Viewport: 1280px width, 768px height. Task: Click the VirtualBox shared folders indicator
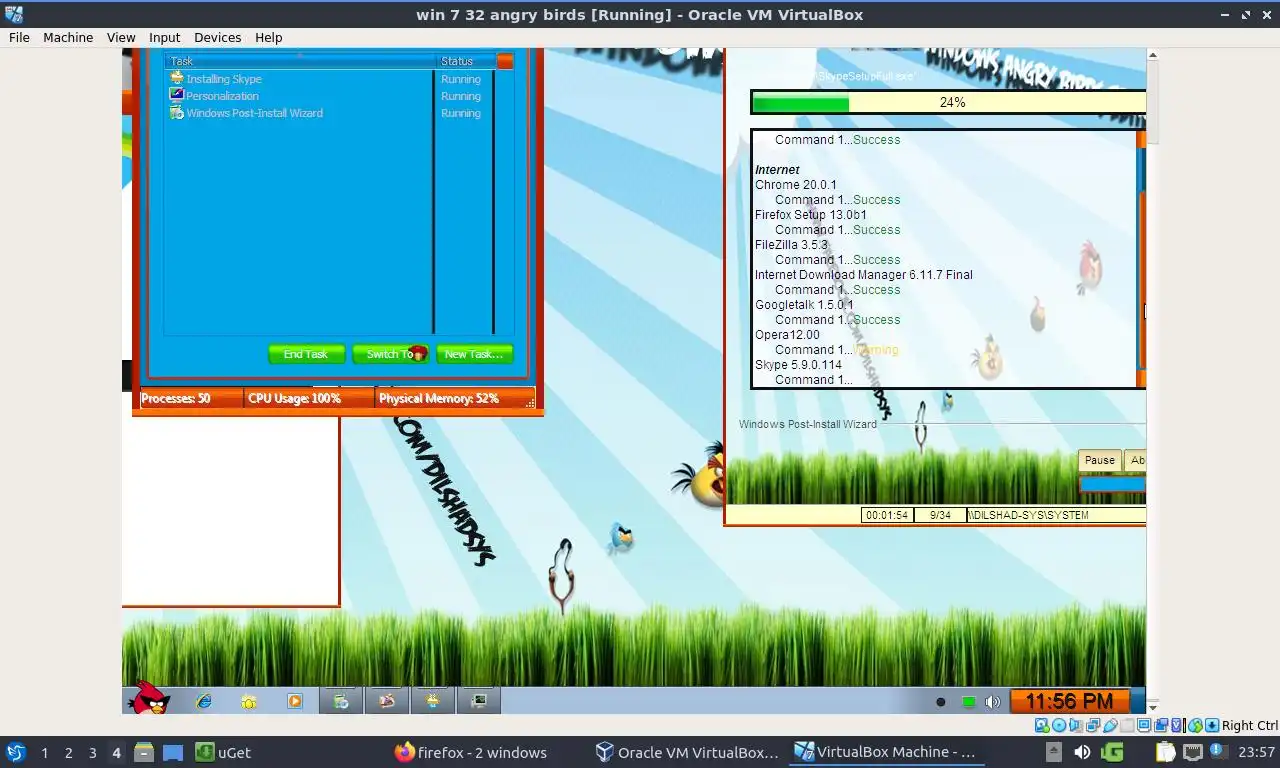click(1127, 725)
